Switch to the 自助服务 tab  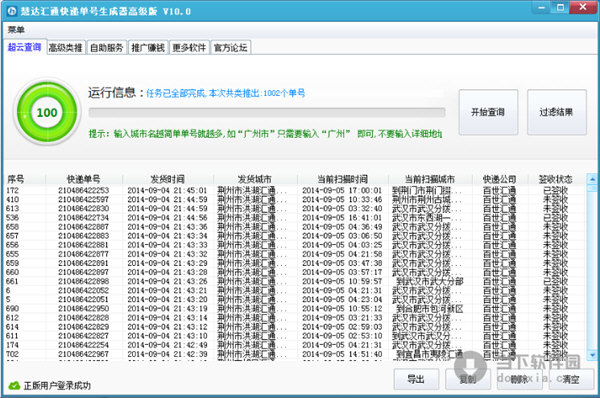(x=107, y=47)
